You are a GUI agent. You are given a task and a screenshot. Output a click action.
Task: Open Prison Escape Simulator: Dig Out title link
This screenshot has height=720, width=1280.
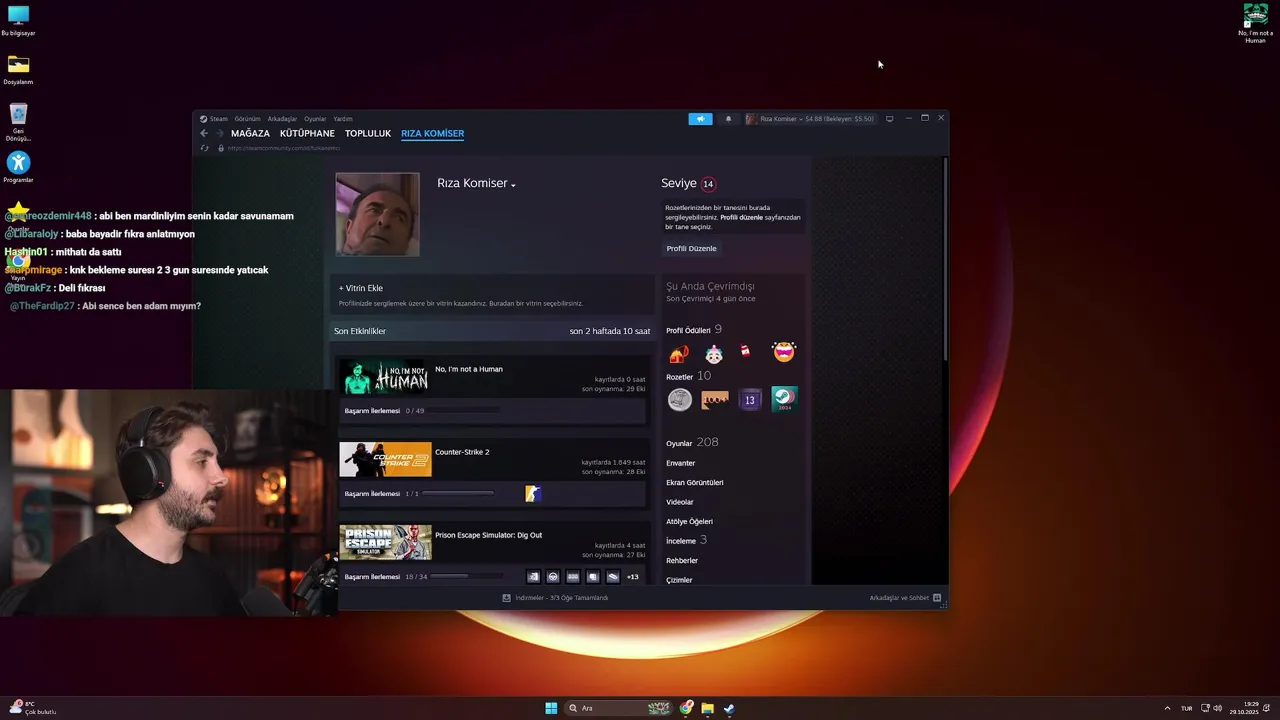tap(488, 535)
